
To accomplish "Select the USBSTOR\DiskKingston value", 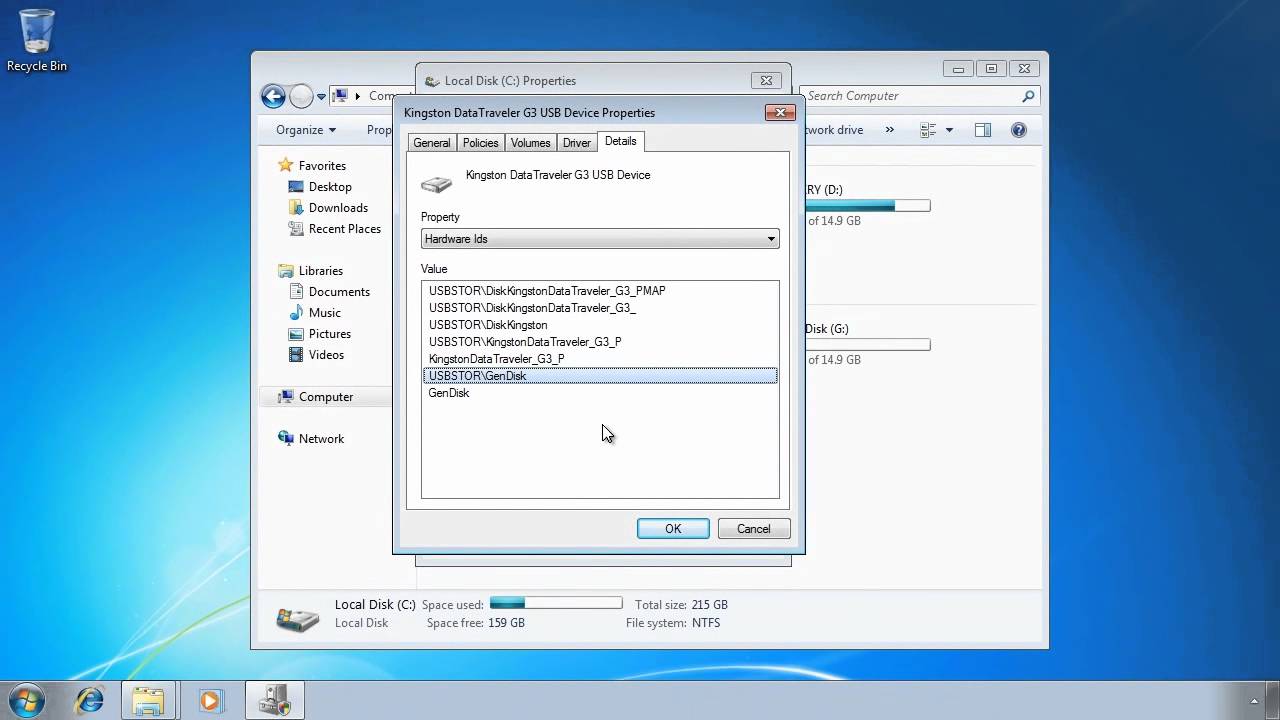I will [600, 325].
